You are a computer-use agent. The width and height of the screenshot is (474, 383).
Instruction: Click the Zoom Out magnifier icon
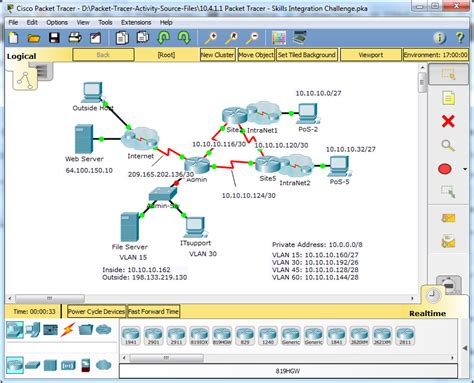[252, 38]
